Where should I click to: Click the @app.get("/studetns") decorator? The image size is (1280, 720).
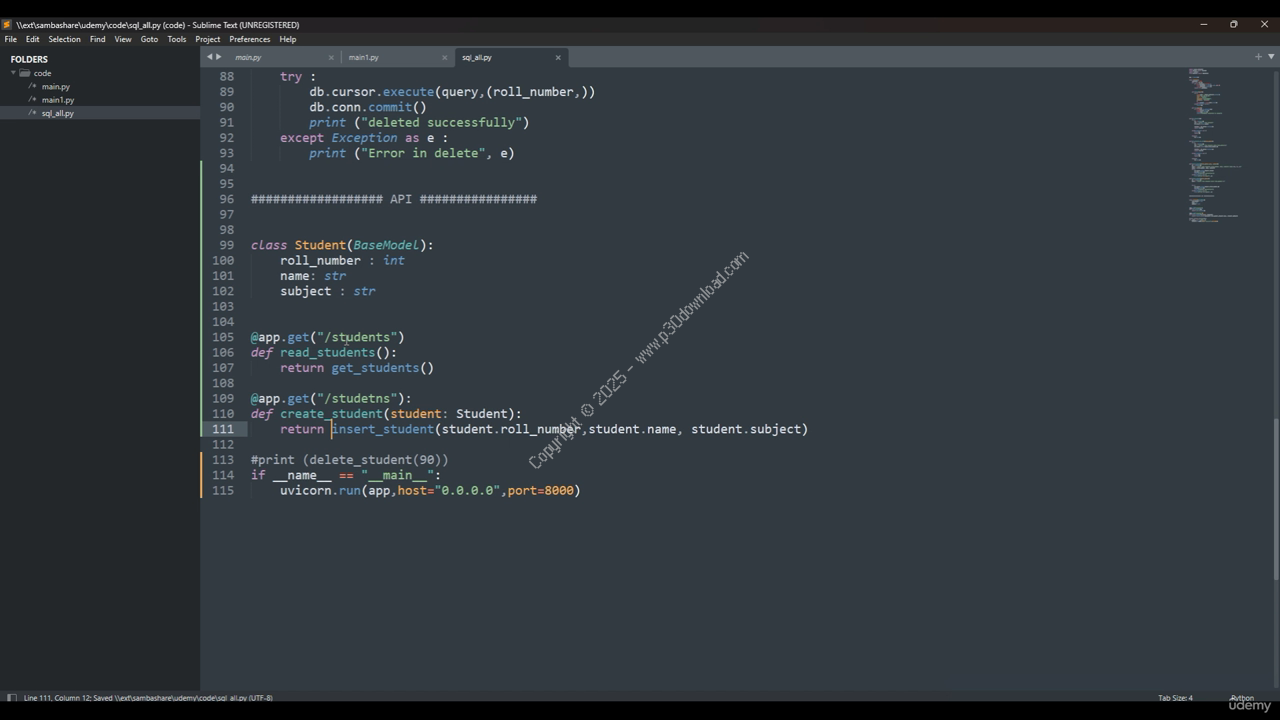tap(331, 399)
